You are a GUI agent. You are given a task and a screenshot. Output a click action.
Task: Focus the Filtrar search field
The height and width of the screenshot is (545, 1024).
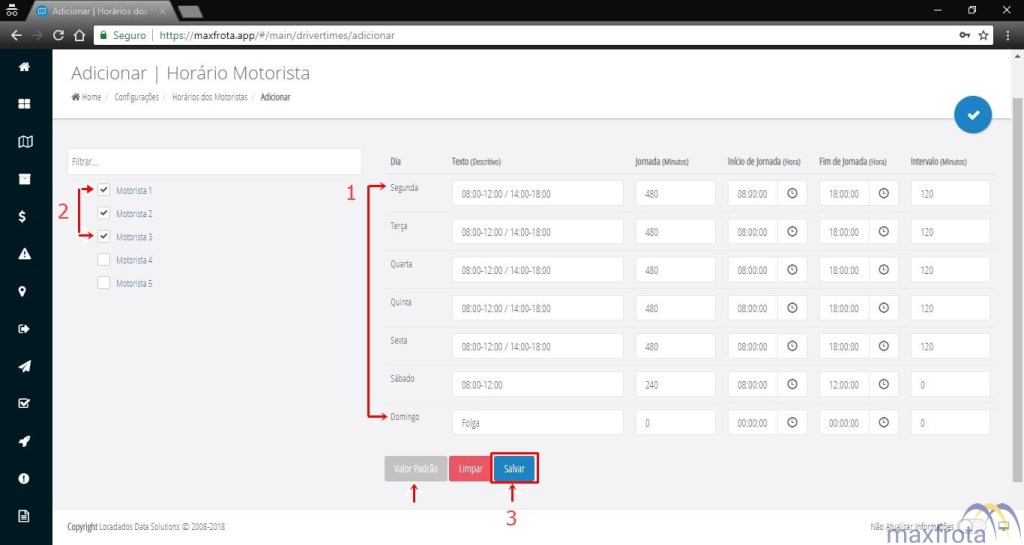pos(214,161)
